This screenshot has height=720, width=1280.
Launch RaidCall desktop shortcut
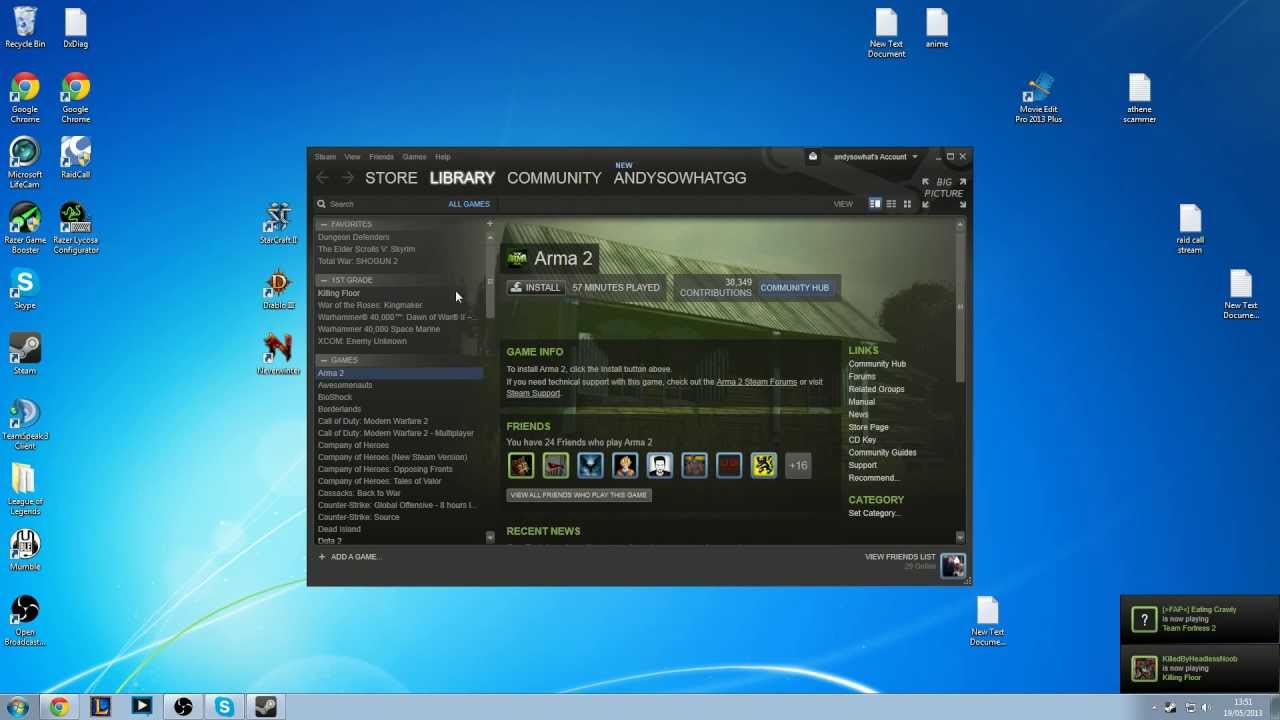click(75, 159)
